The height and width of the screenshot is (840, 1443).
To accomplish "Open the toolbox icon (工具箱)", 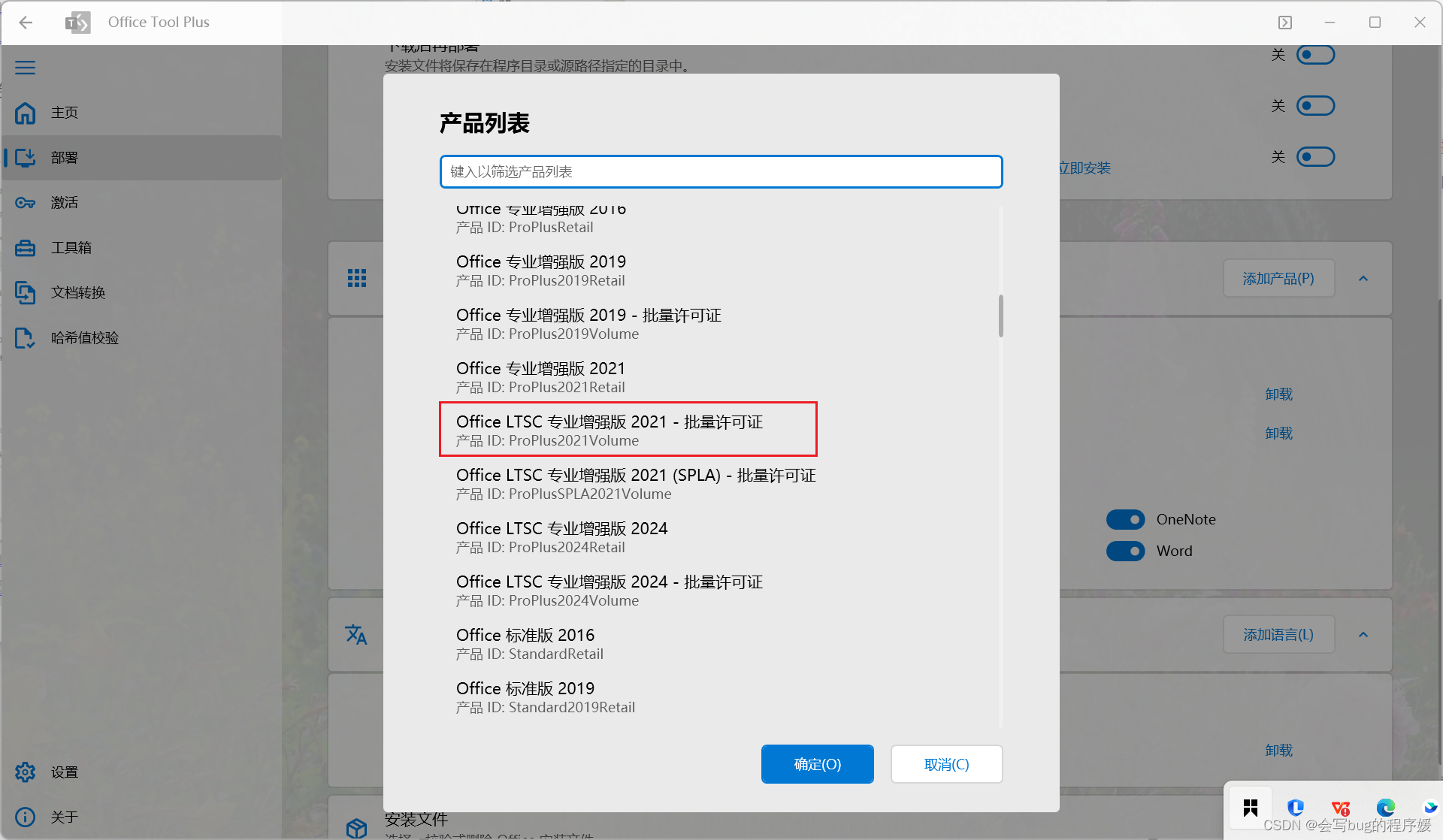I will click(26, 248).
